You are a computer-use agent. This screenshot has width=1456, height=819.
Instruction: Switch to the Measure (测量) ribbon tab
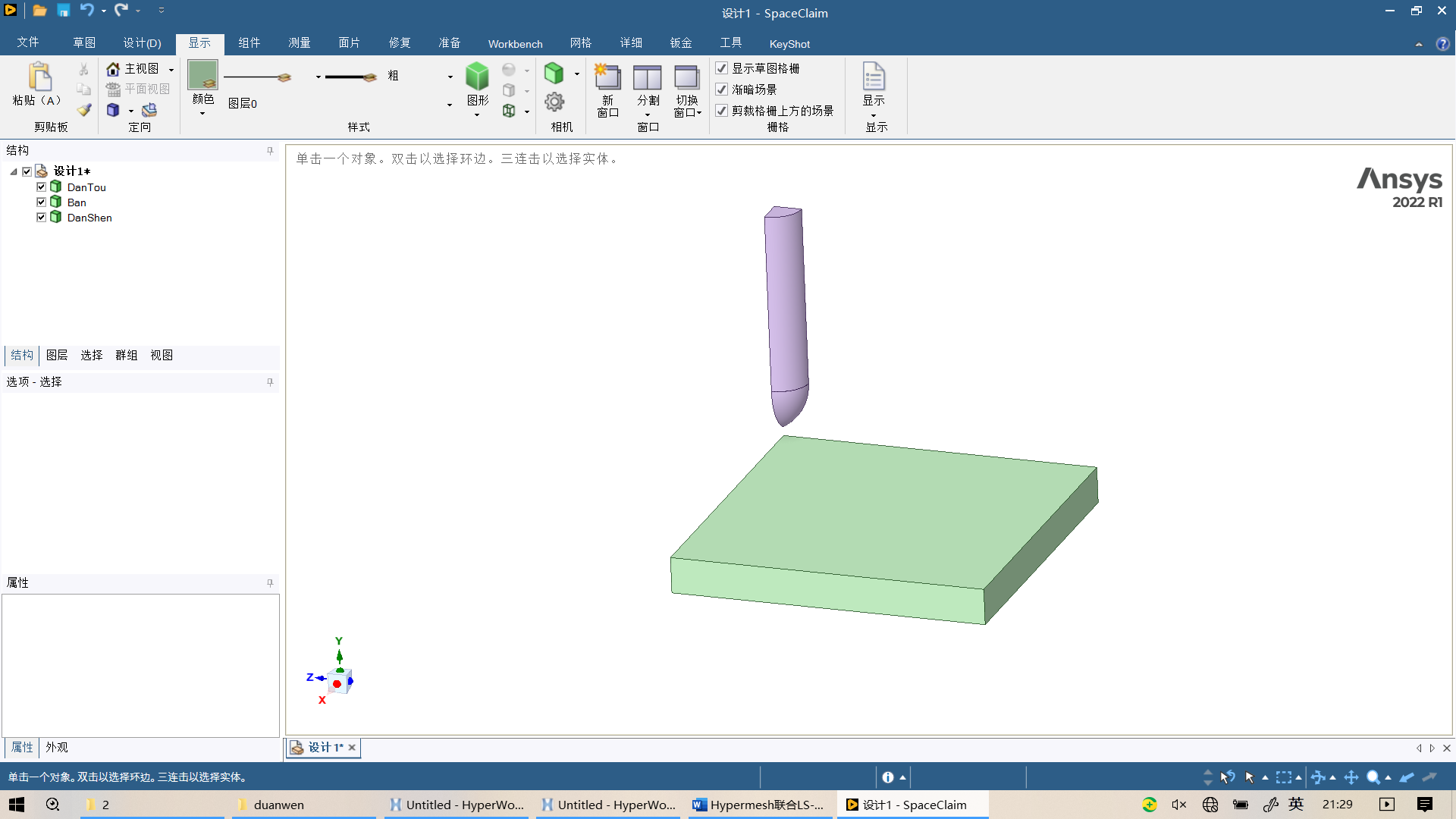300,43
